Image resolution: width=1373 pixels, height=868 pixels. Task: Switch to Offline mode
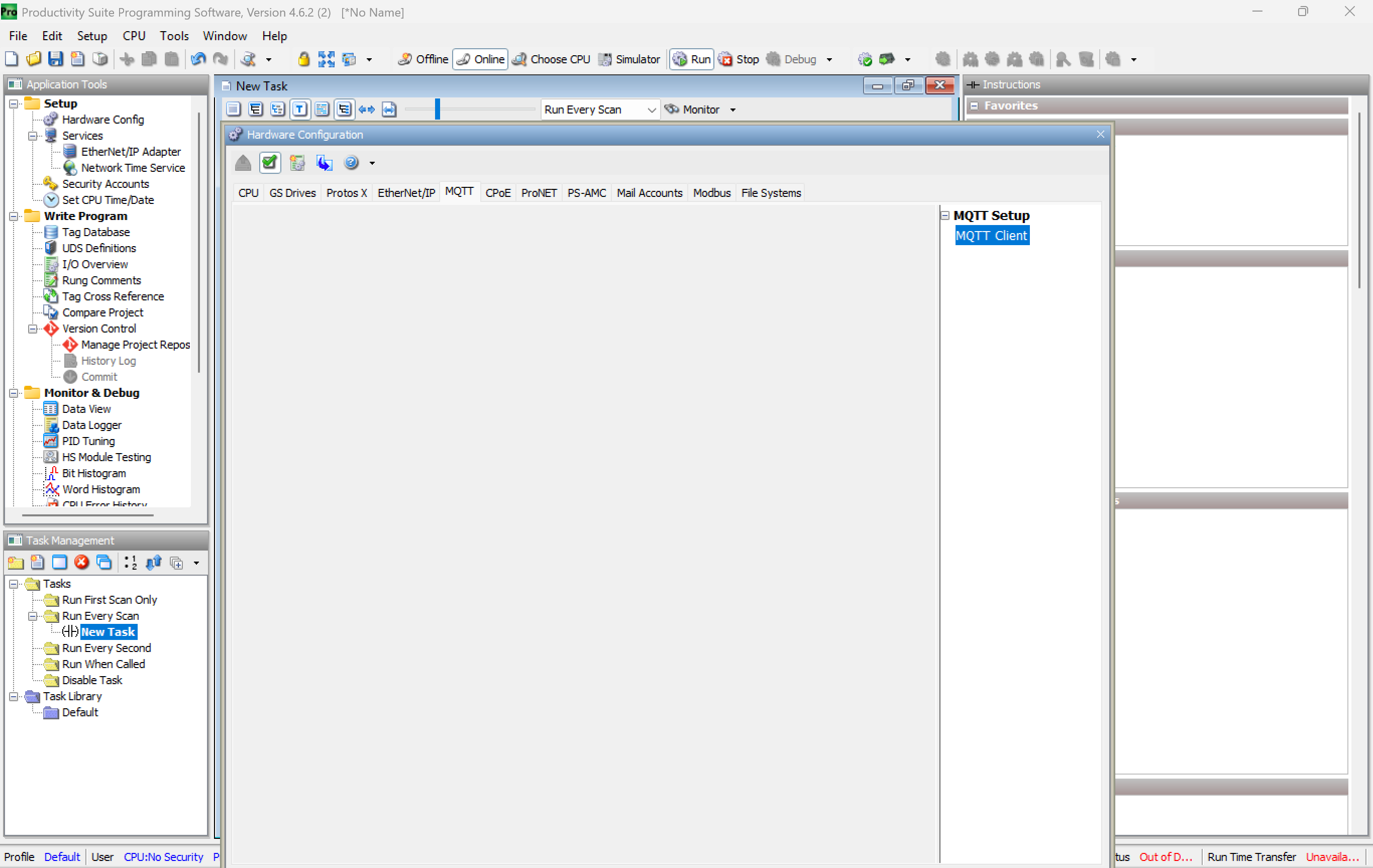pyautogui.click(x=424, y=59)
